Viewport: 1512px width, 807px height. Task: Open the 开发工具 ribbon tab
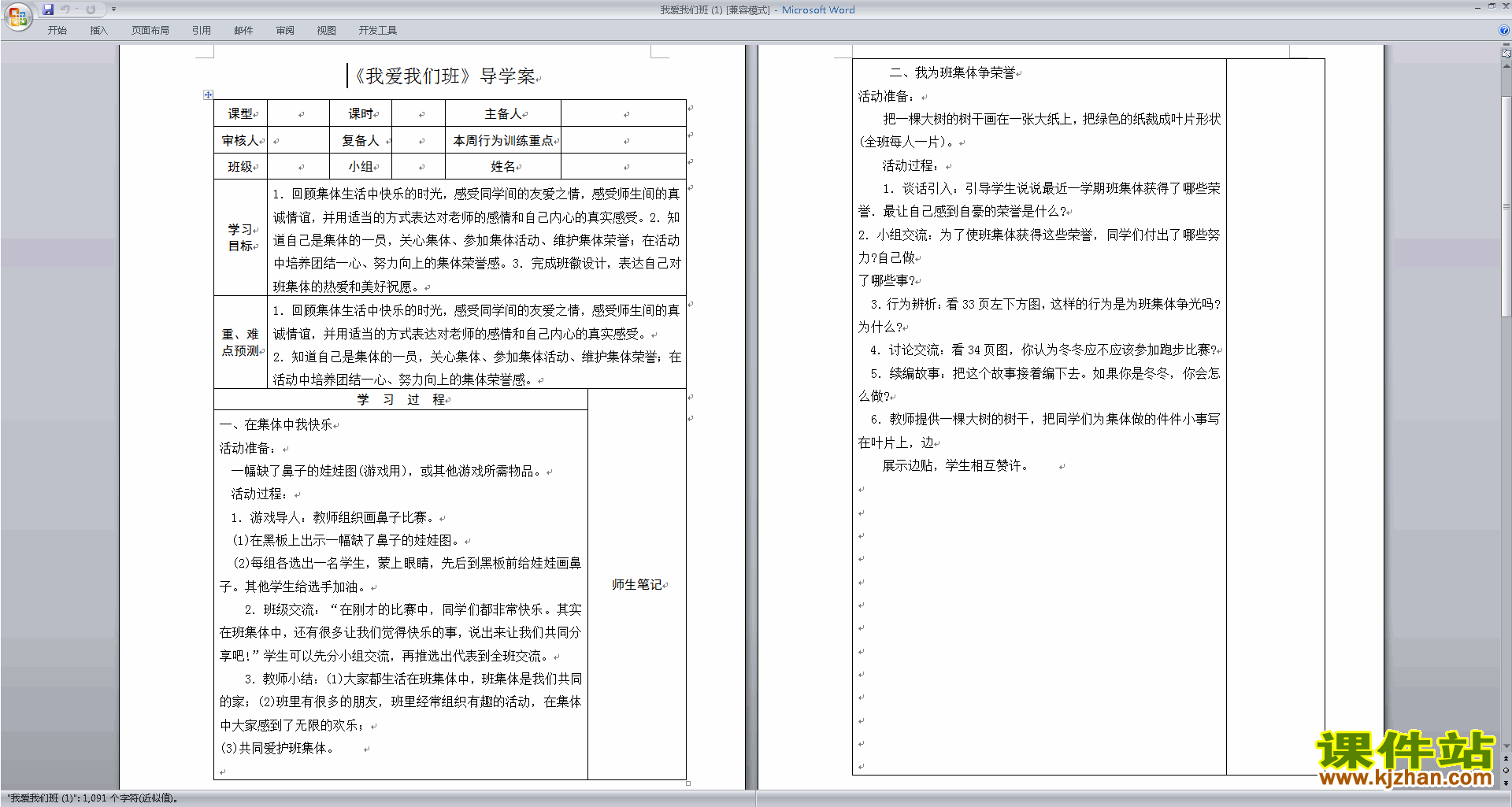(x=377, y=30)
